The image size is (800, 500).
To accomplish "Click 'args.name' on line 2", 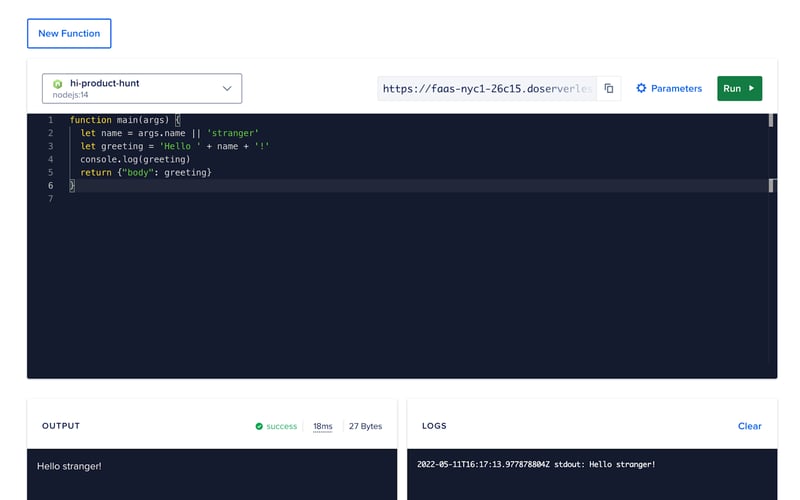I will (162, 133).
